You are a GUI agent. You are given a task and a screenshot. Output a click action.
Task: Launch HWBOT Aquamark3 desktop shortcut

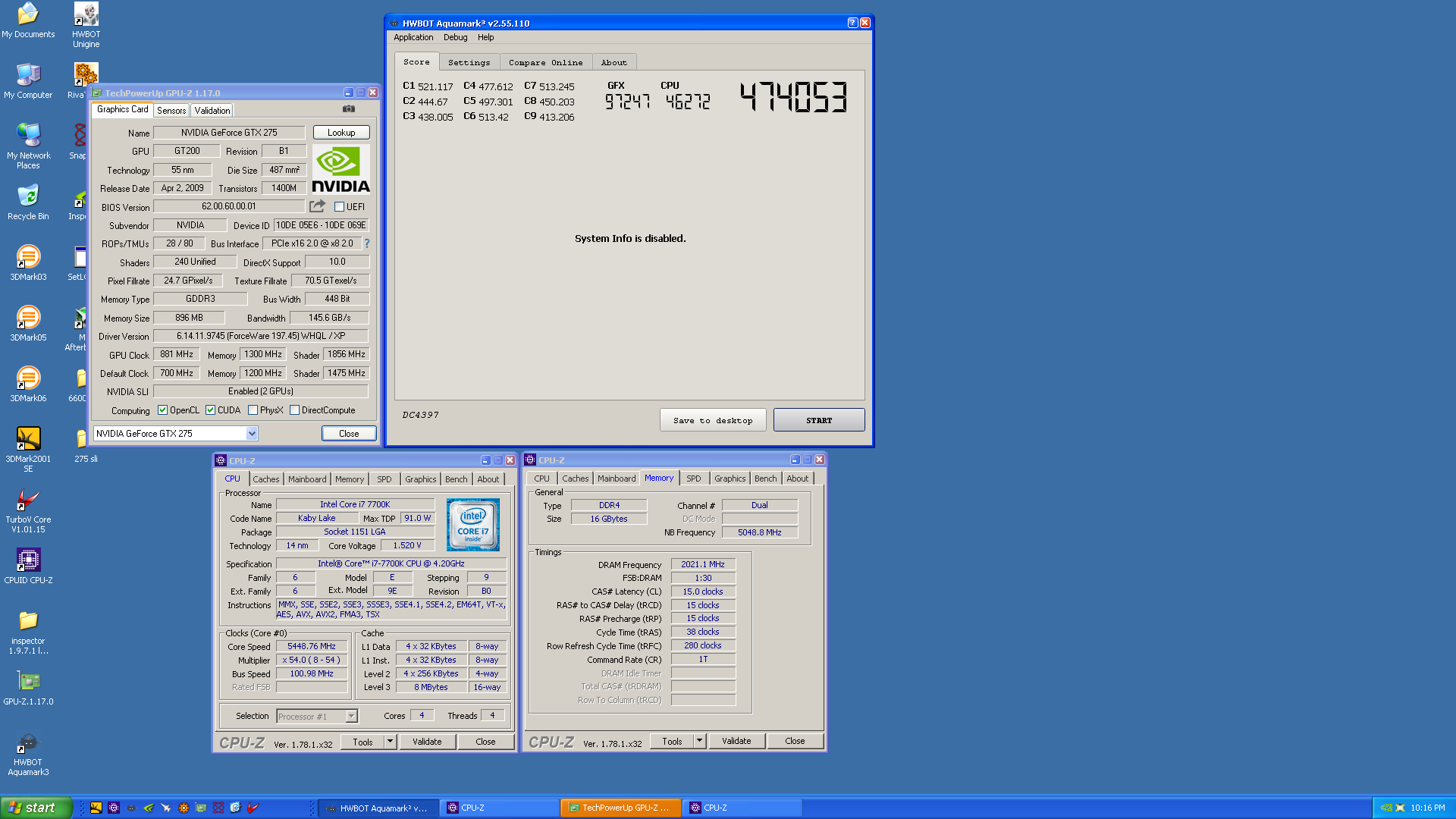(28, 753)
